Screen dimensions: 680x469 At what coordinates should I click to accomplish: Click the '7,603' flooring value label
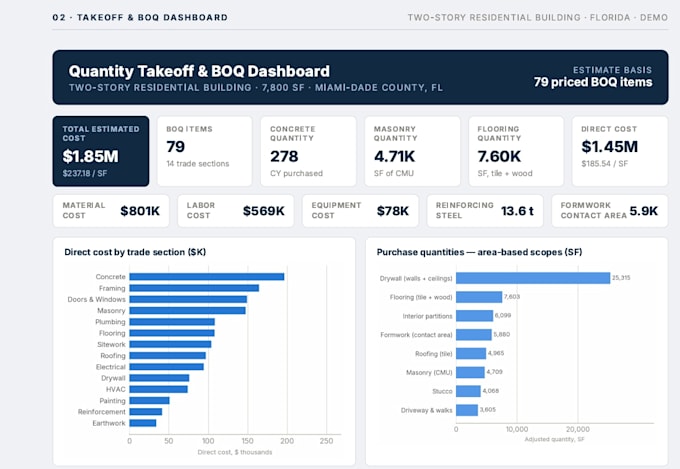pyautogui.click(x=512, y=297)
